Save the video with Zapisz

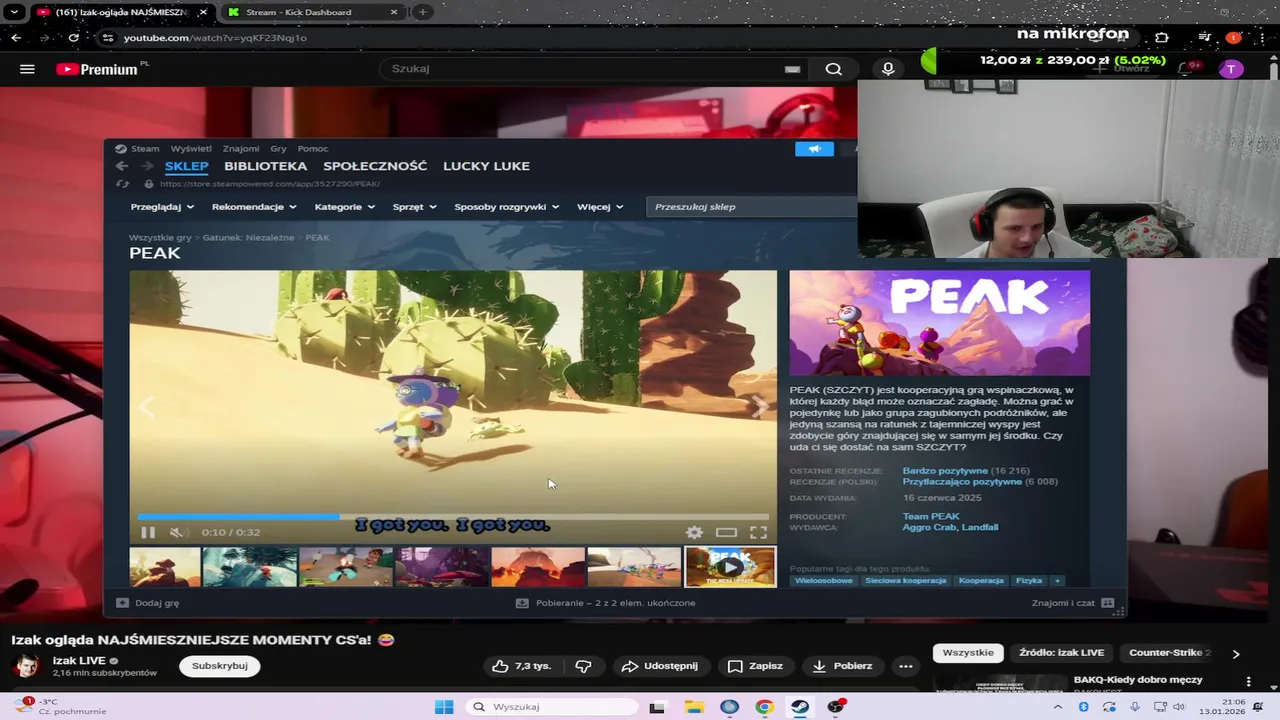coord(755,666)
